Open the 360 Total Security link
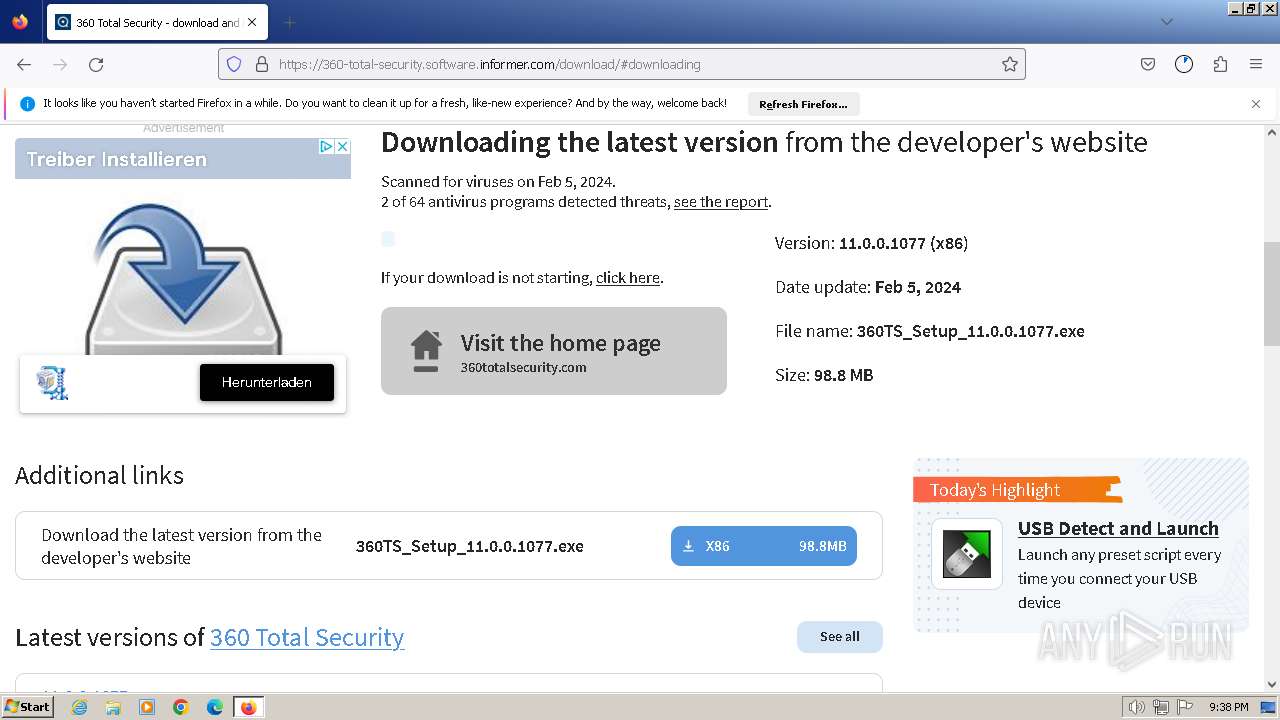 click(x=307, y=637)
